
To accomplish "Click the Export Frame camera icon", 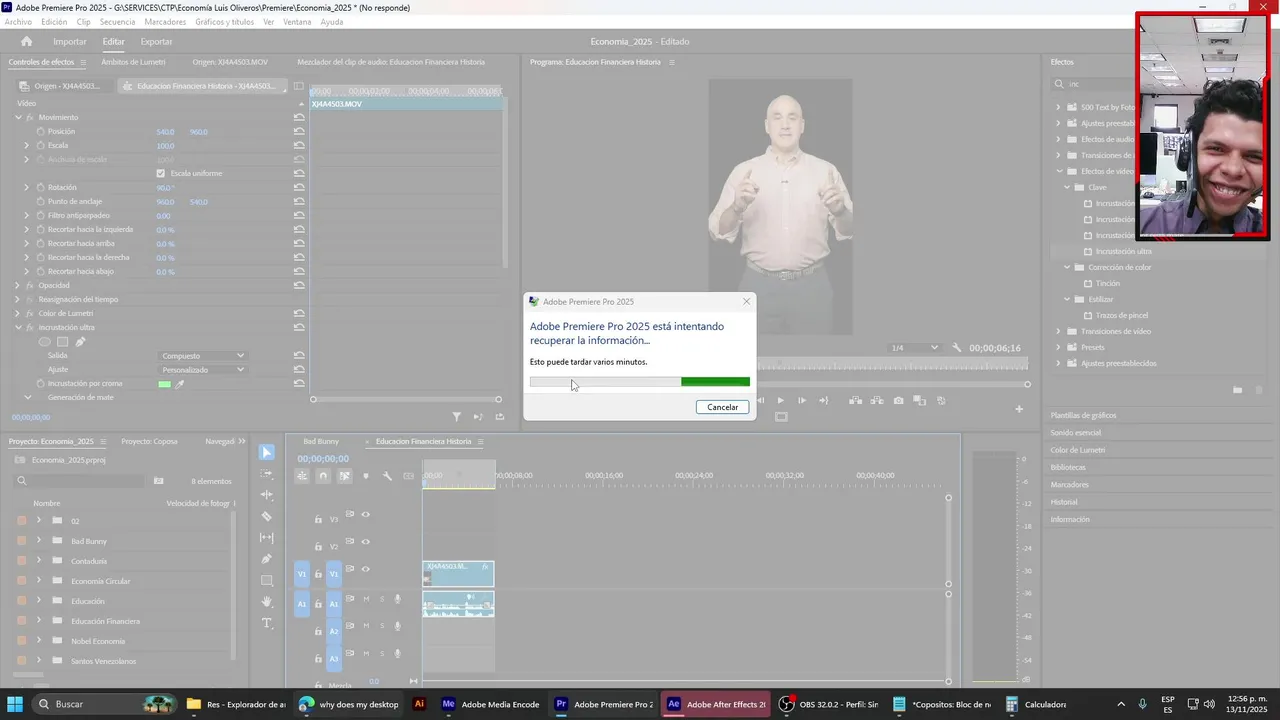I will (x=898, y=400).
